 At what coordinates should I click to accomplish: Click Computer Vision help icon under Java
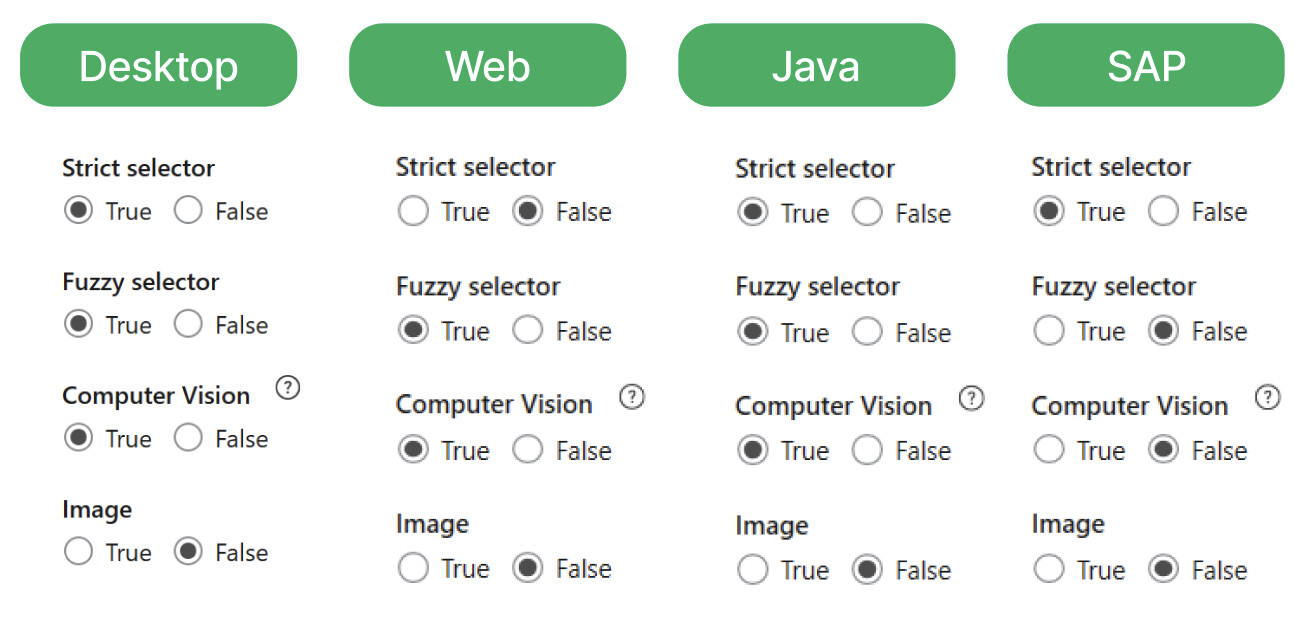click(x=971, y=399)
